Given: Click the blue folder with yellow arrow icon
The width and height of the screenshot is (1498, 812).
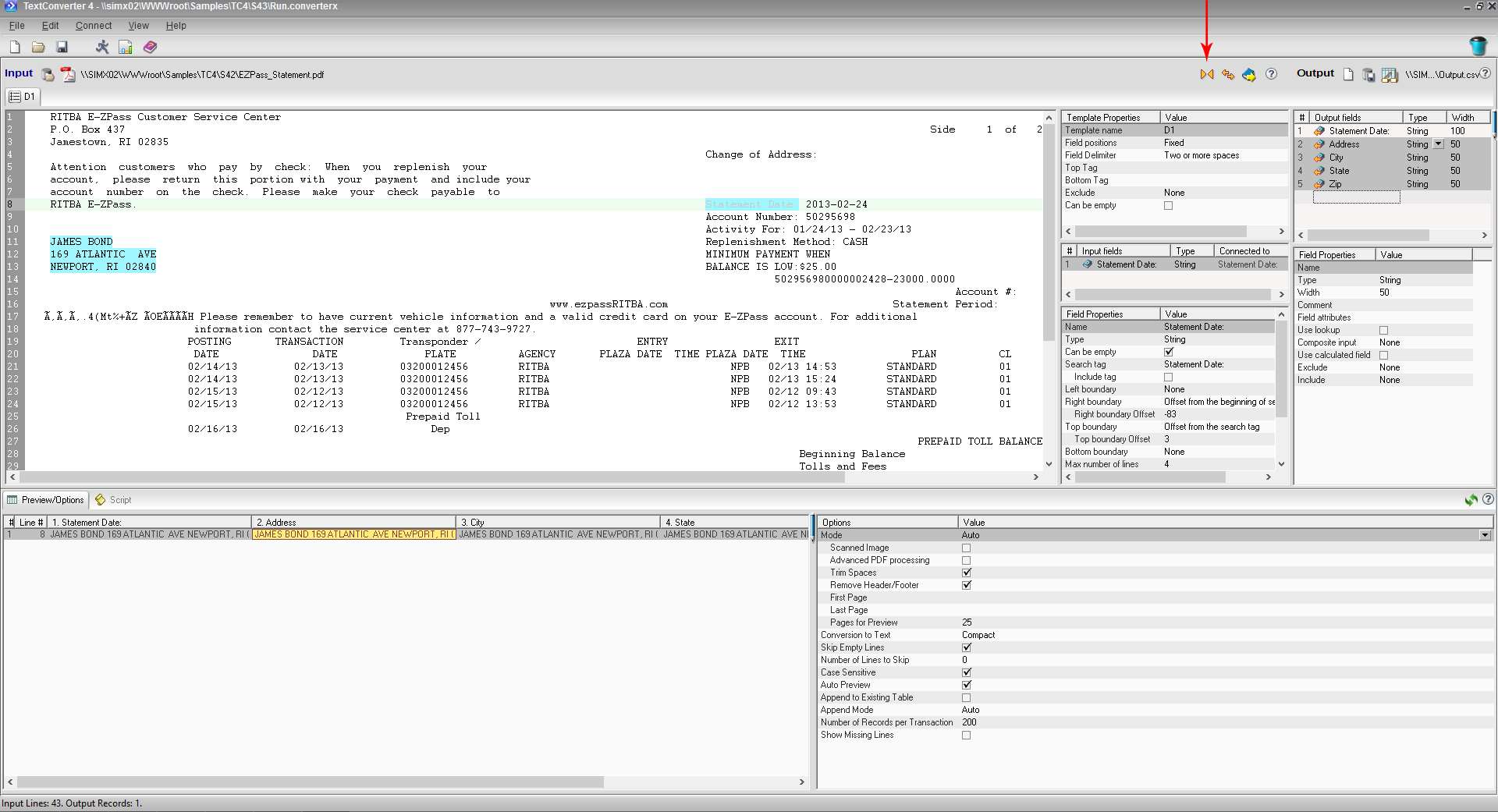Looking at the screenshot, I should pyautogui.click(x=1249, y=74).
